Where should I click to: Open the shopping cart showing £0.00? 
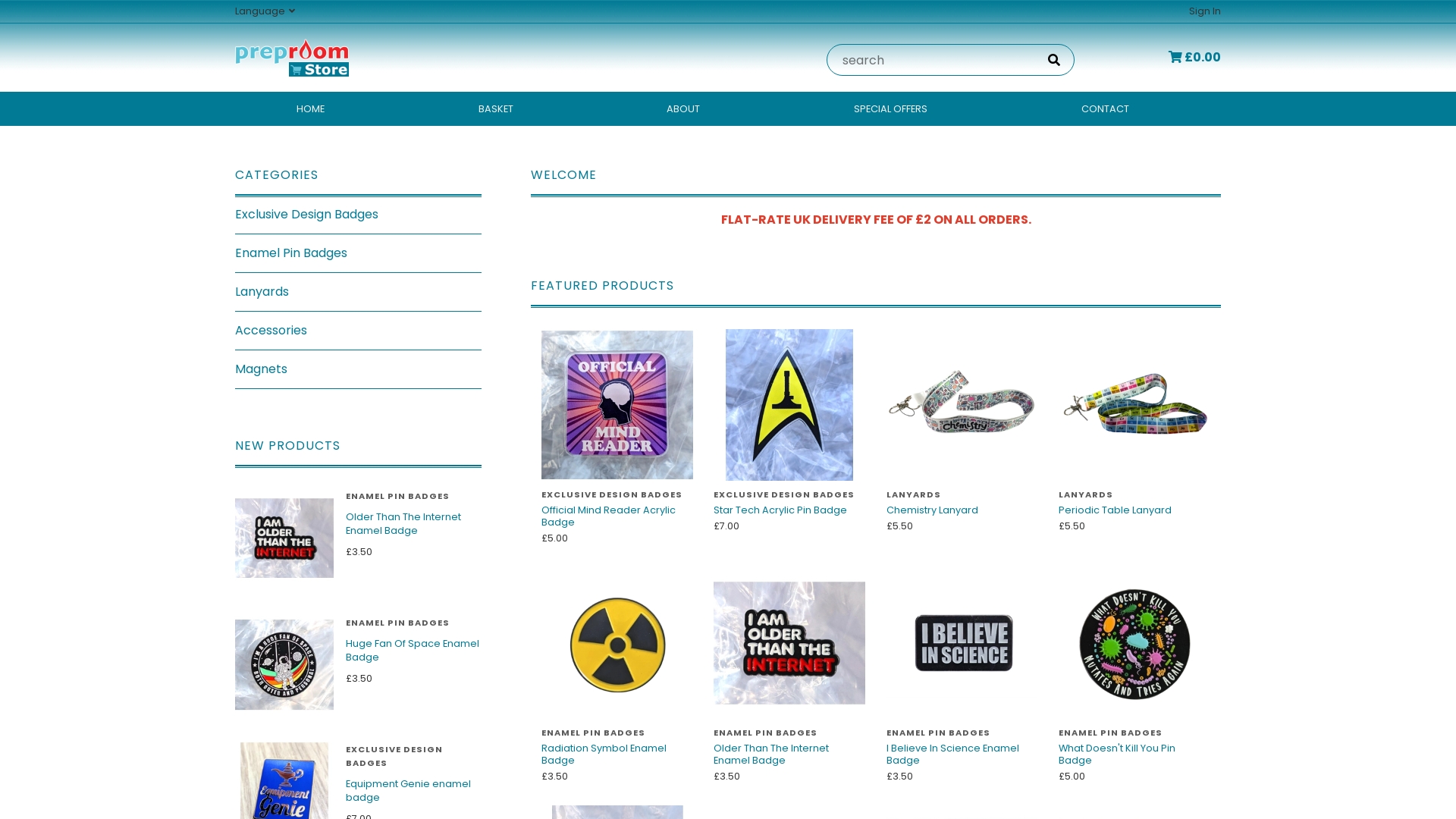1194,57
